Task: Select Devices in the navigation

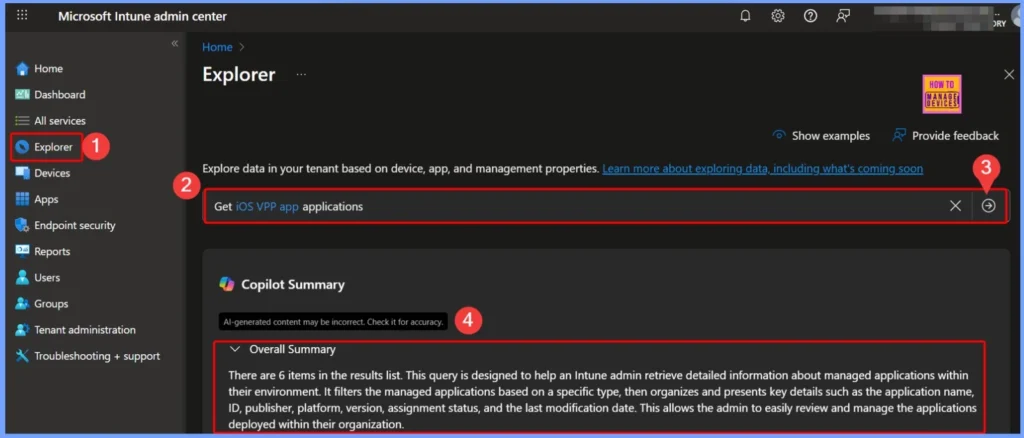Action: point(52,173)
